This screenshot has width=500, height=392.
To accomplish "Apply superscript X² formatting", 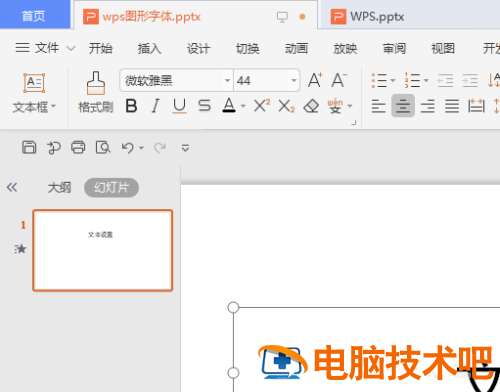I will [x=262, y=106].
